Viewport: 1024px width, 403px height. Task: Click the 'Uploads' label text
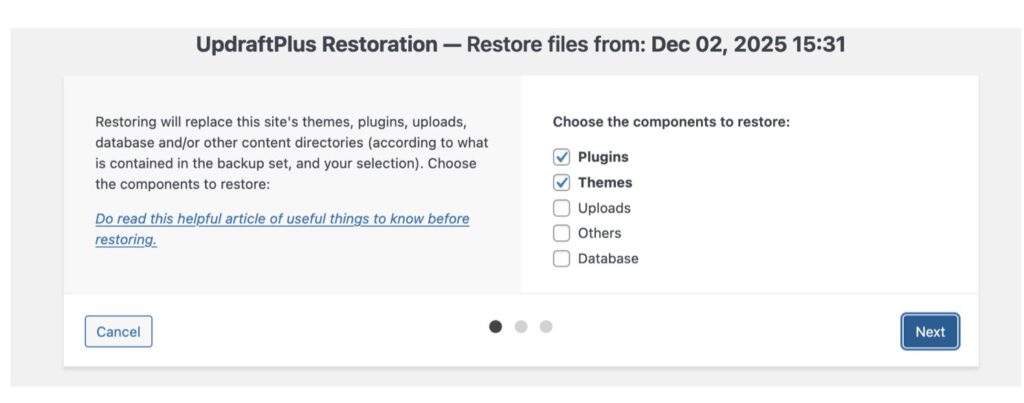[x=604, y=208]
